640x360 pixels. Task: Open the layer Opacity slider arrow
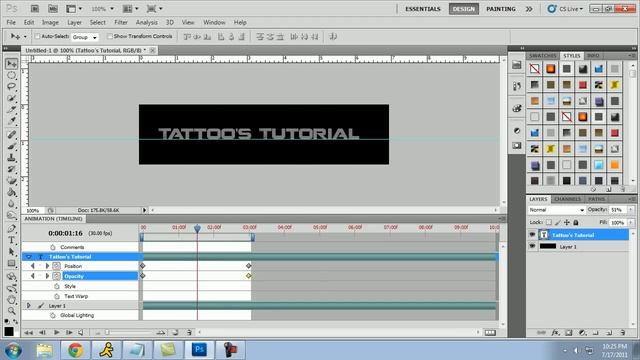point(631,210)
